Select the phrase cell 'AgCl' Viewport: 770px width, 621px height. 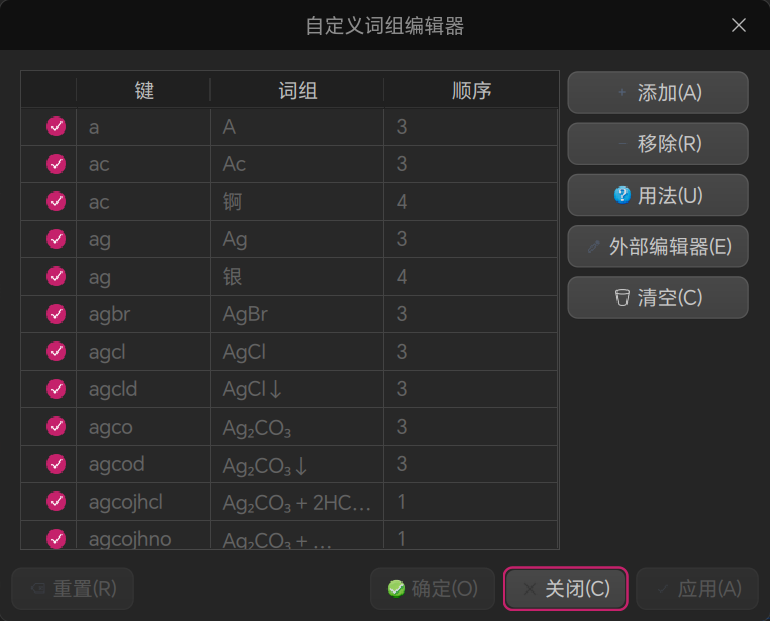click(297, 351)
